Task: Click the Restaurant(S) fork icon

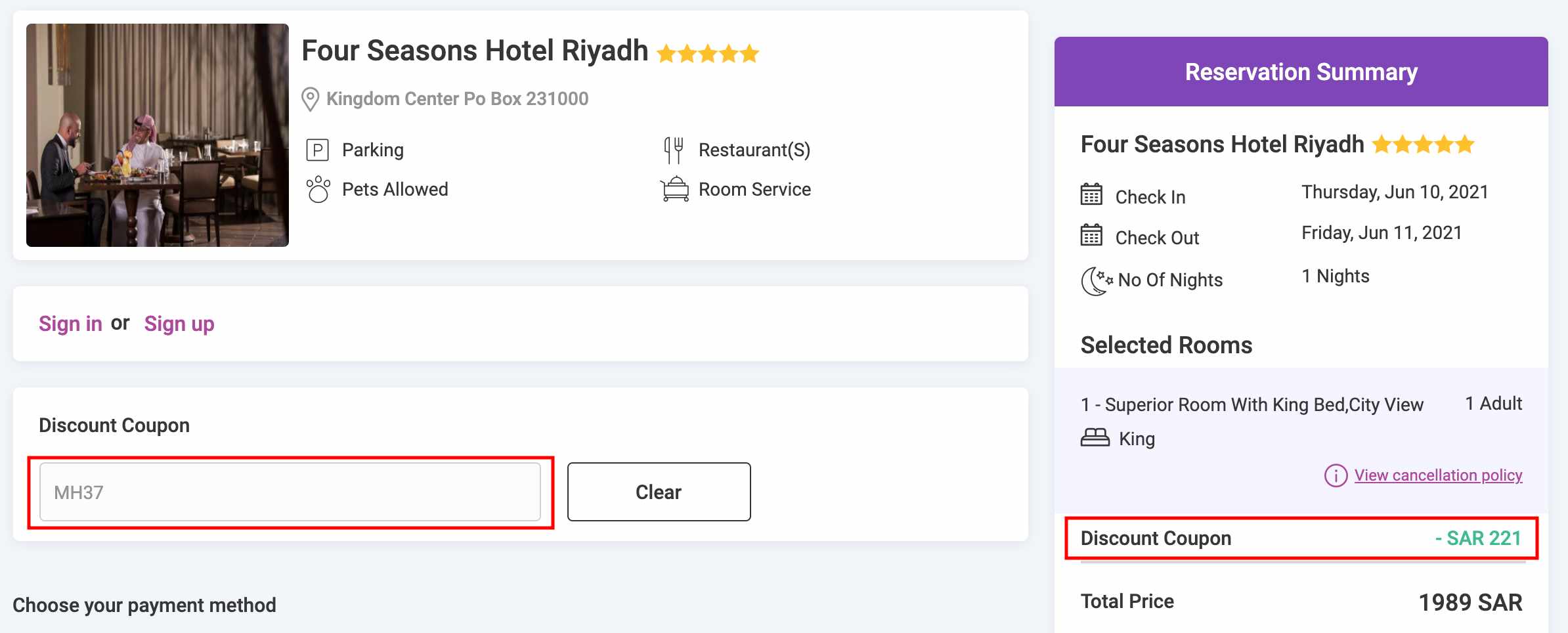Action: coord(674,150)
